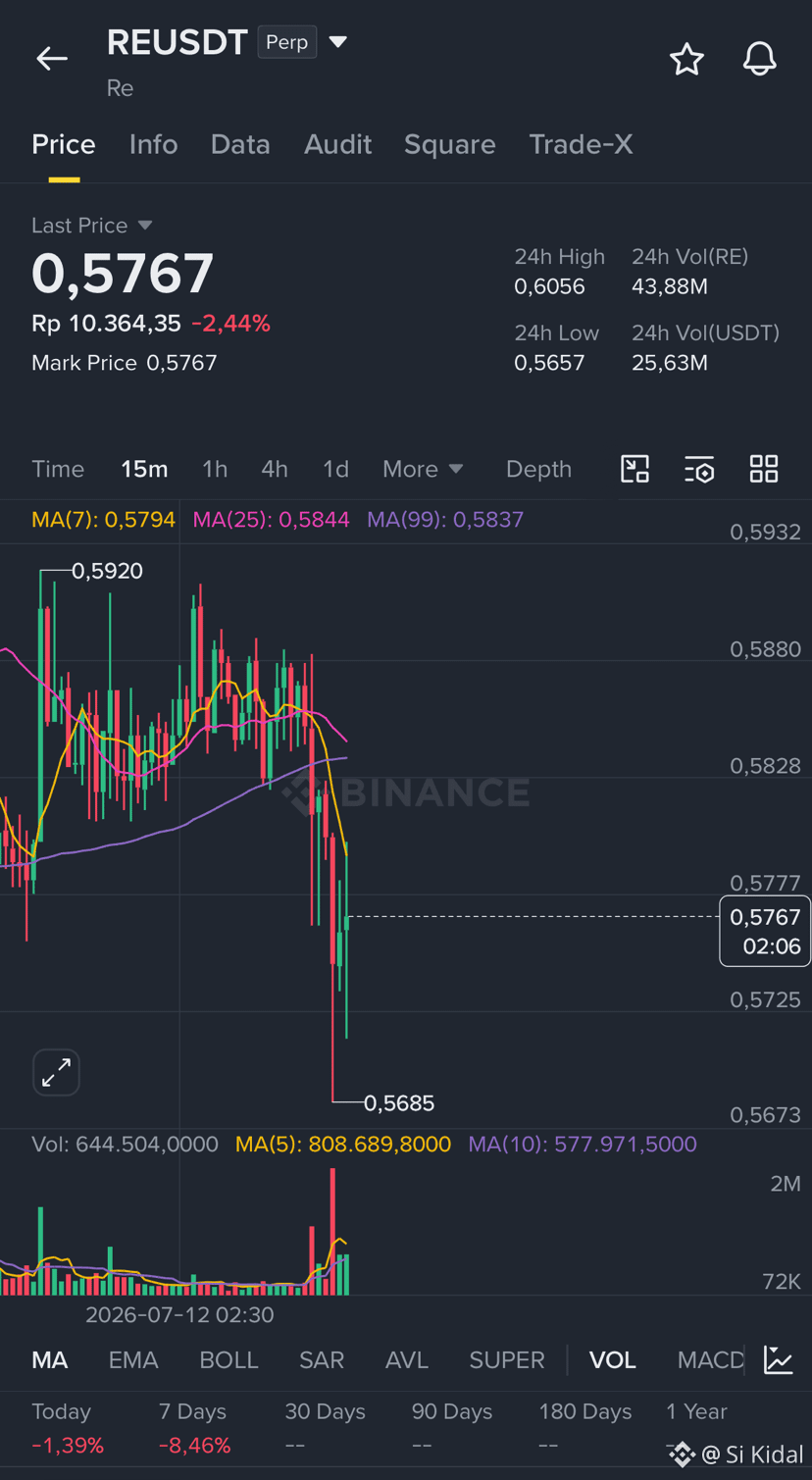Enable the SAR indicator

[x=322, y=1360]
